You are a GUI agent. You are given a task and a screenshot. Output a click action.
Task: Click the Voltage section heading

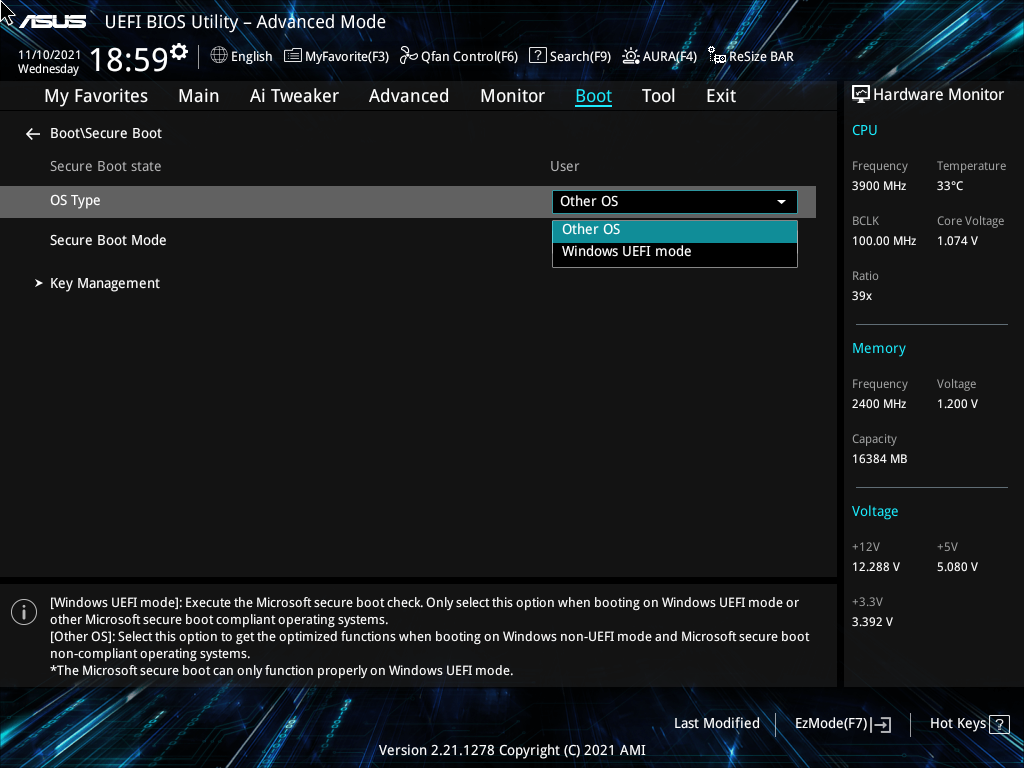tap(874, 511)
